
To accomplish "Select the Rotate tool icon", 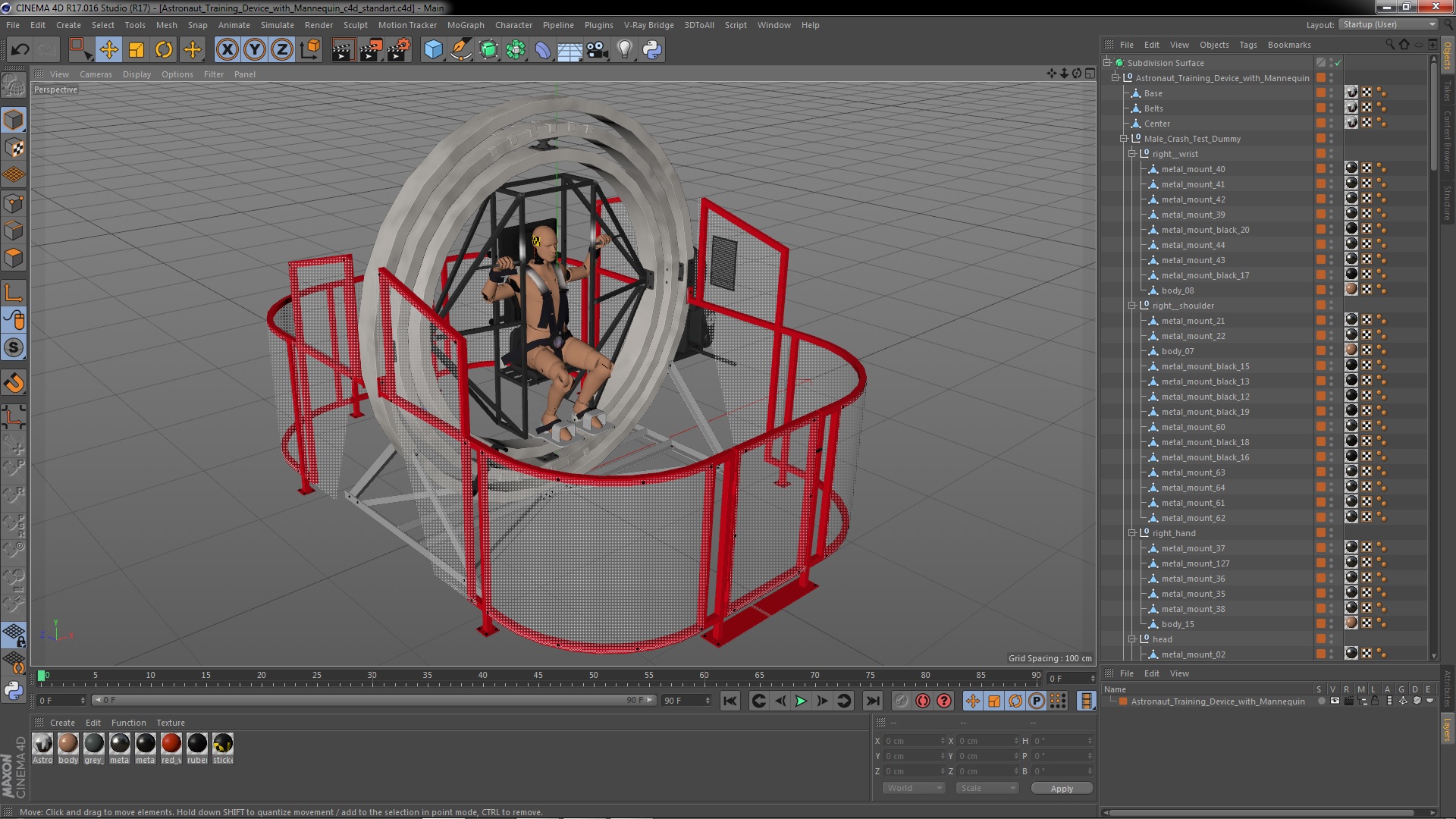I will [164, 50].
